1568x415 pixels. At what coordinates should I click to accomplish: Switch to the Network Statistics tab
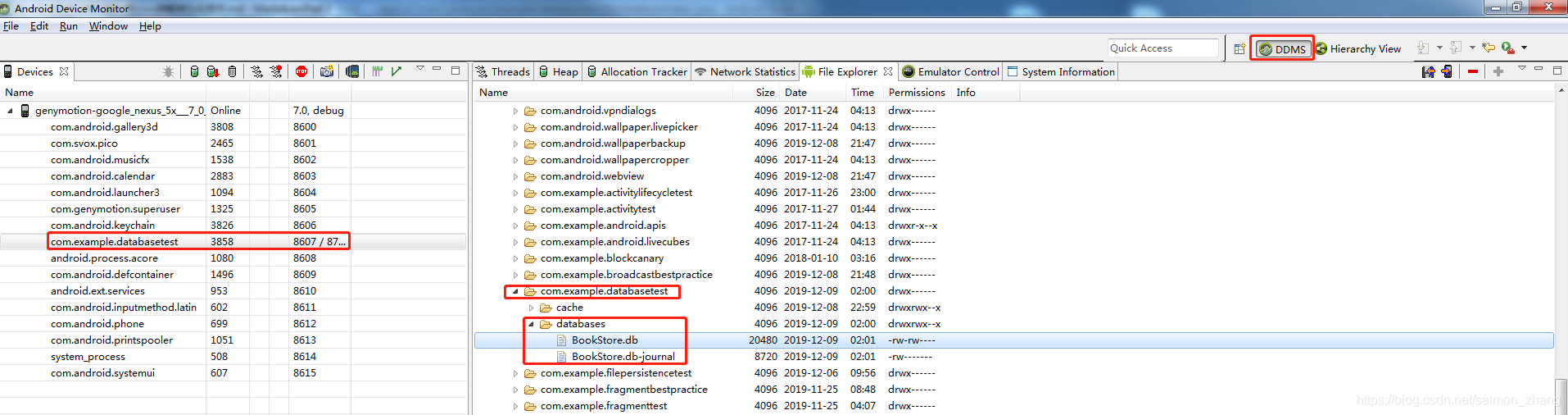tap(745, 71)
